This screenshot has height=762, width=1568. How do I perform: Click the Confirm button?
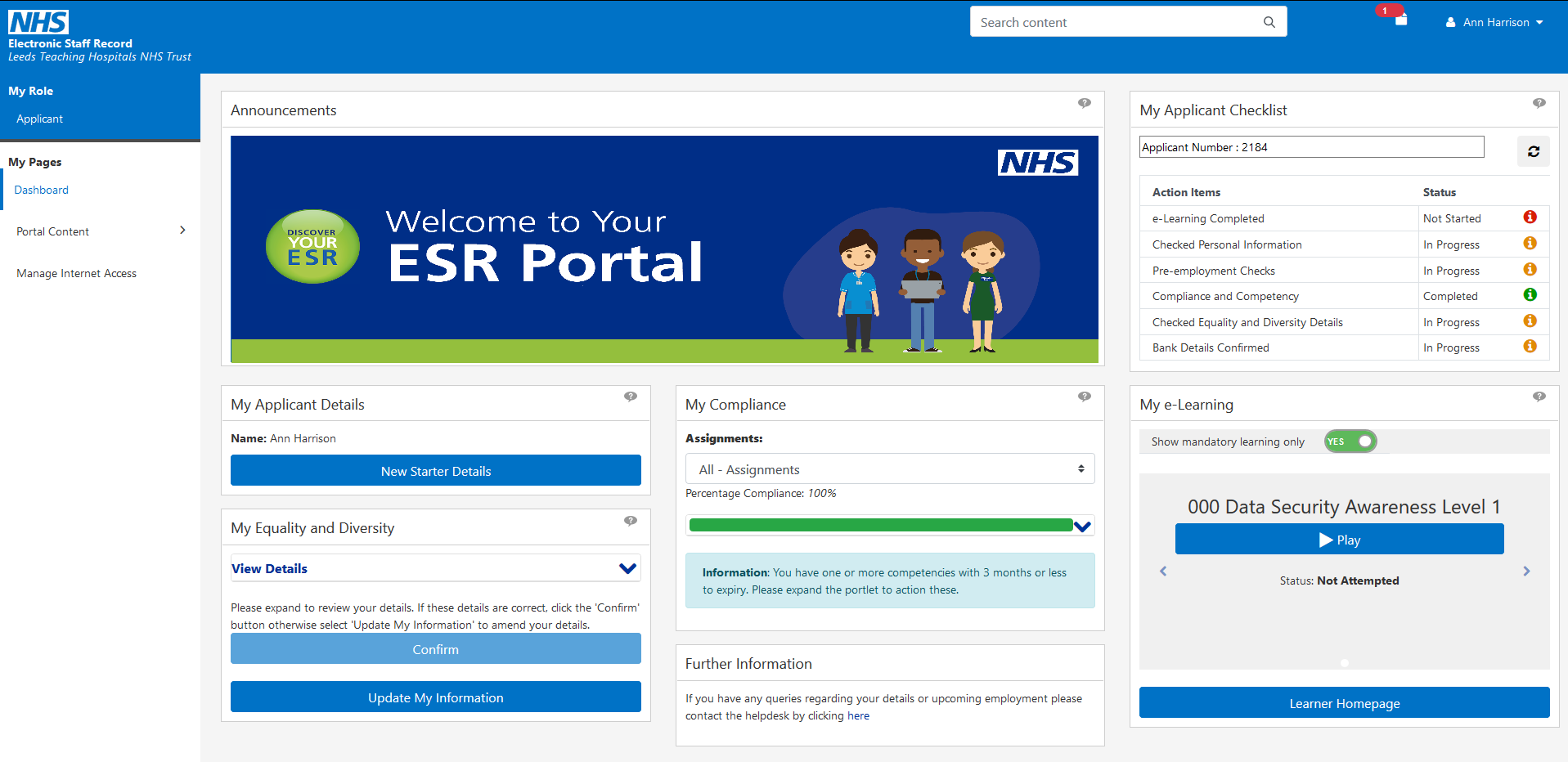[435, 649]
